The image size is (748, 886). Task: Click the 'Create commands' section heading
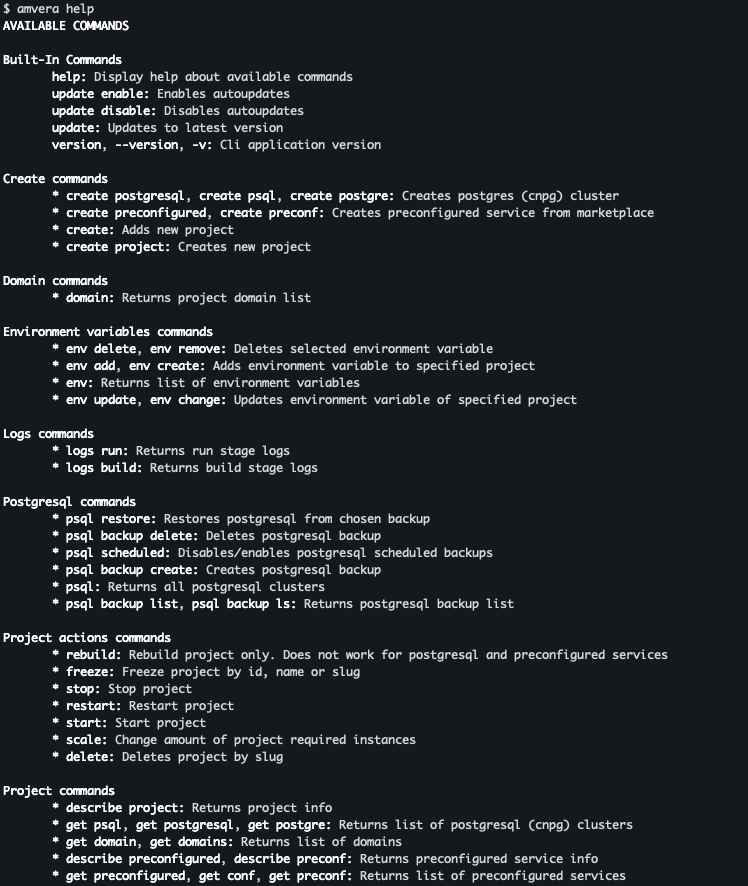tap(55, 179)
